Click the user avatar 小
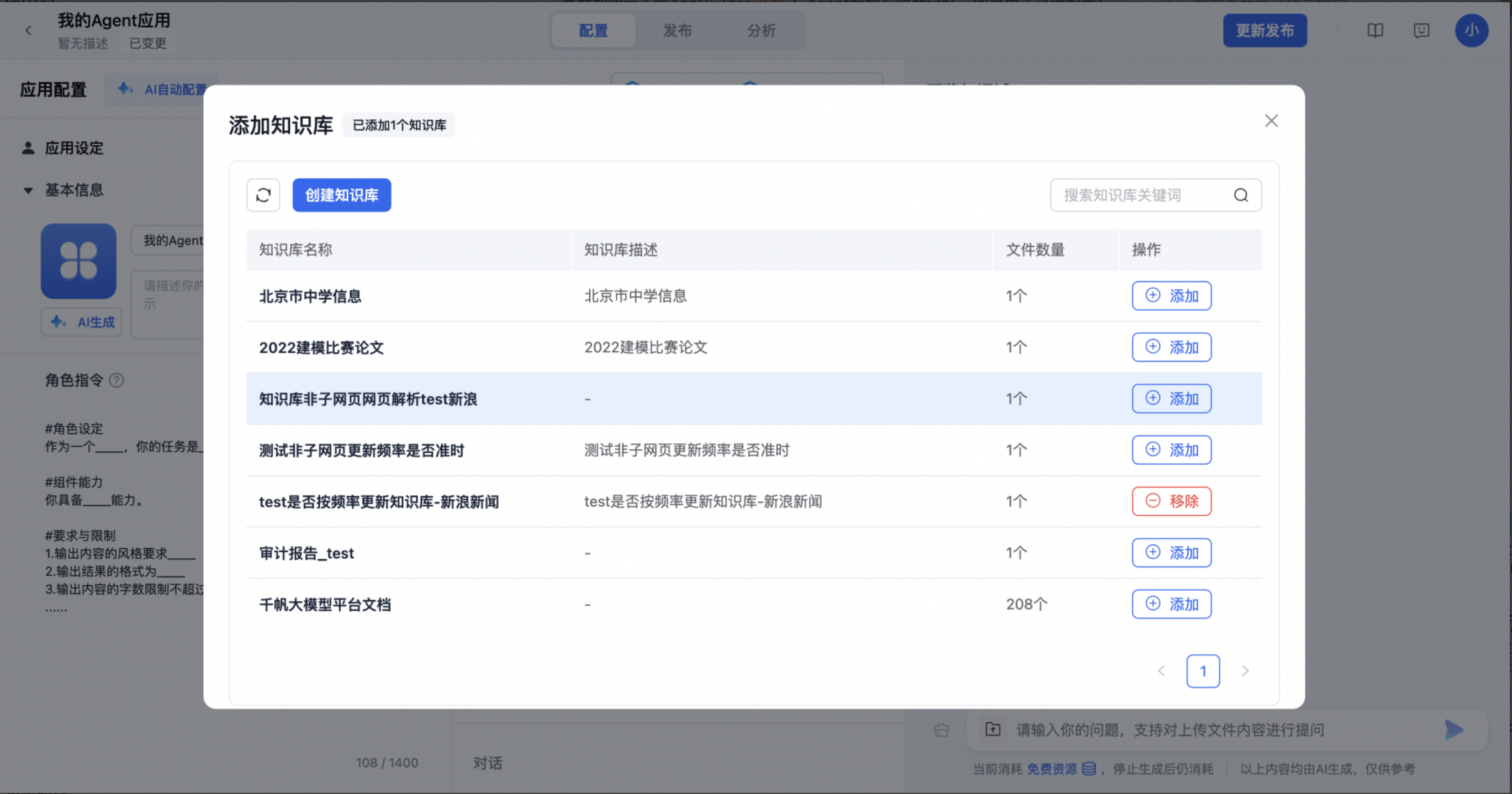The height and width of the screenshot is (794, 1512). (x=1471, y=30)
